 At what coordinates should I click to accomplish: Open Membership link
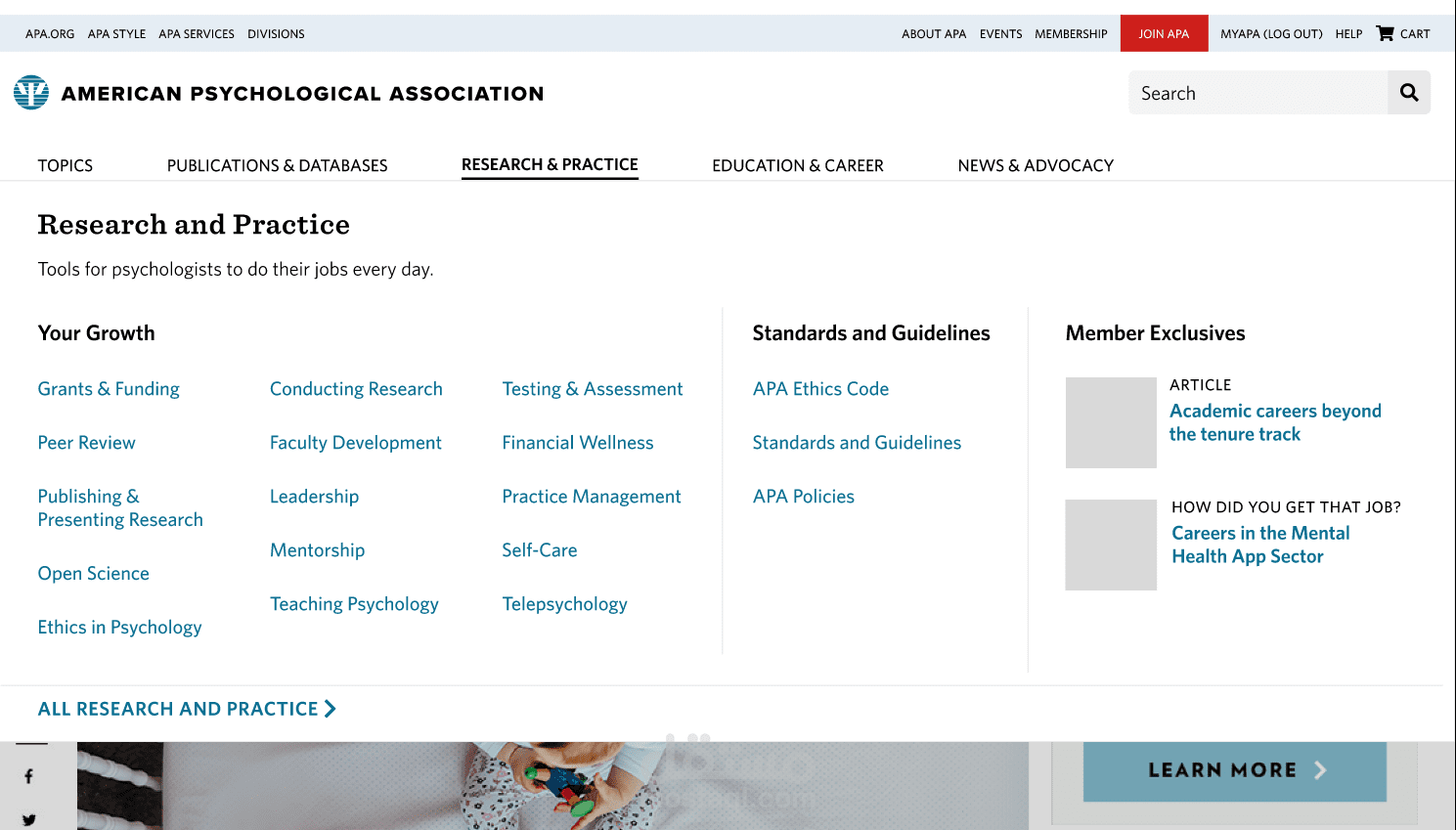1071,33
